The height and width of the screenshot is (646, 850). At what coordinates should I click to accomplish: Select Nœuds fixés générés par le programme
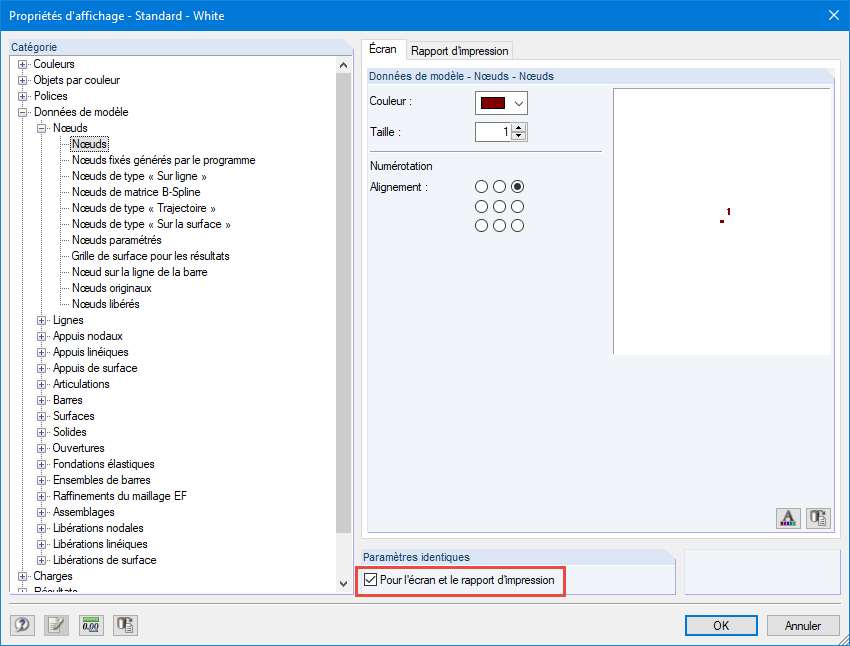click(163, 160)
